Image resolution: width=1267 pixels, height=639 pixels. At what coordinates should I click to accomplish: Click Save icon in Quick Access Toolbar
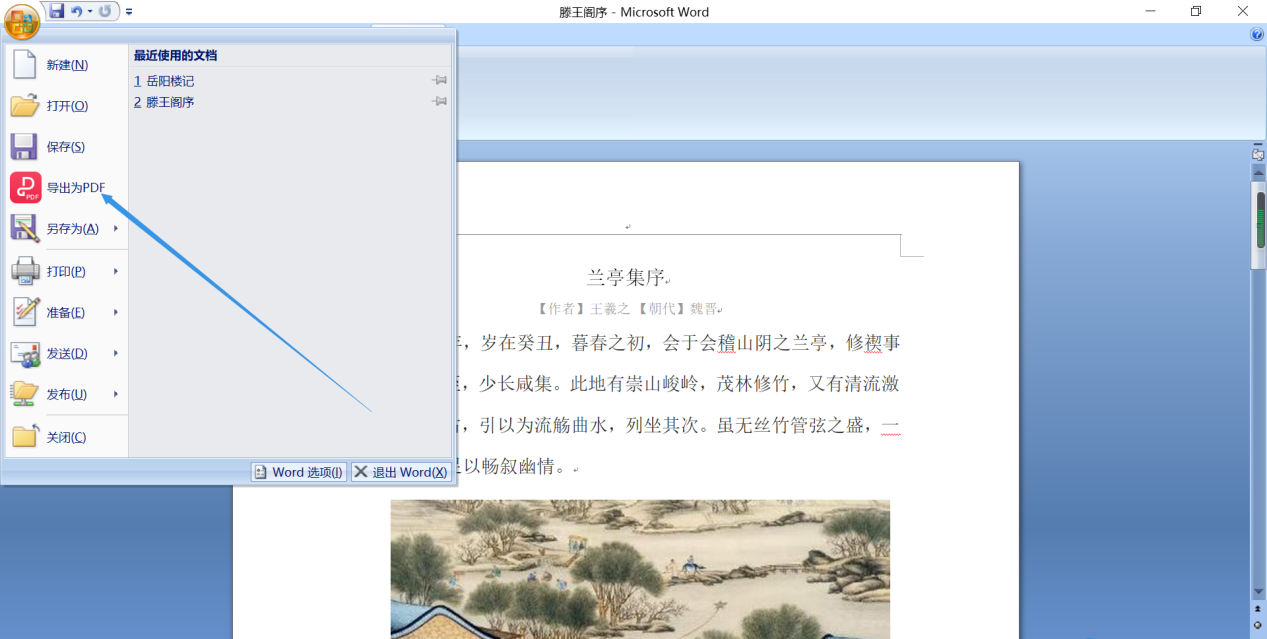[x=57, y=11]
